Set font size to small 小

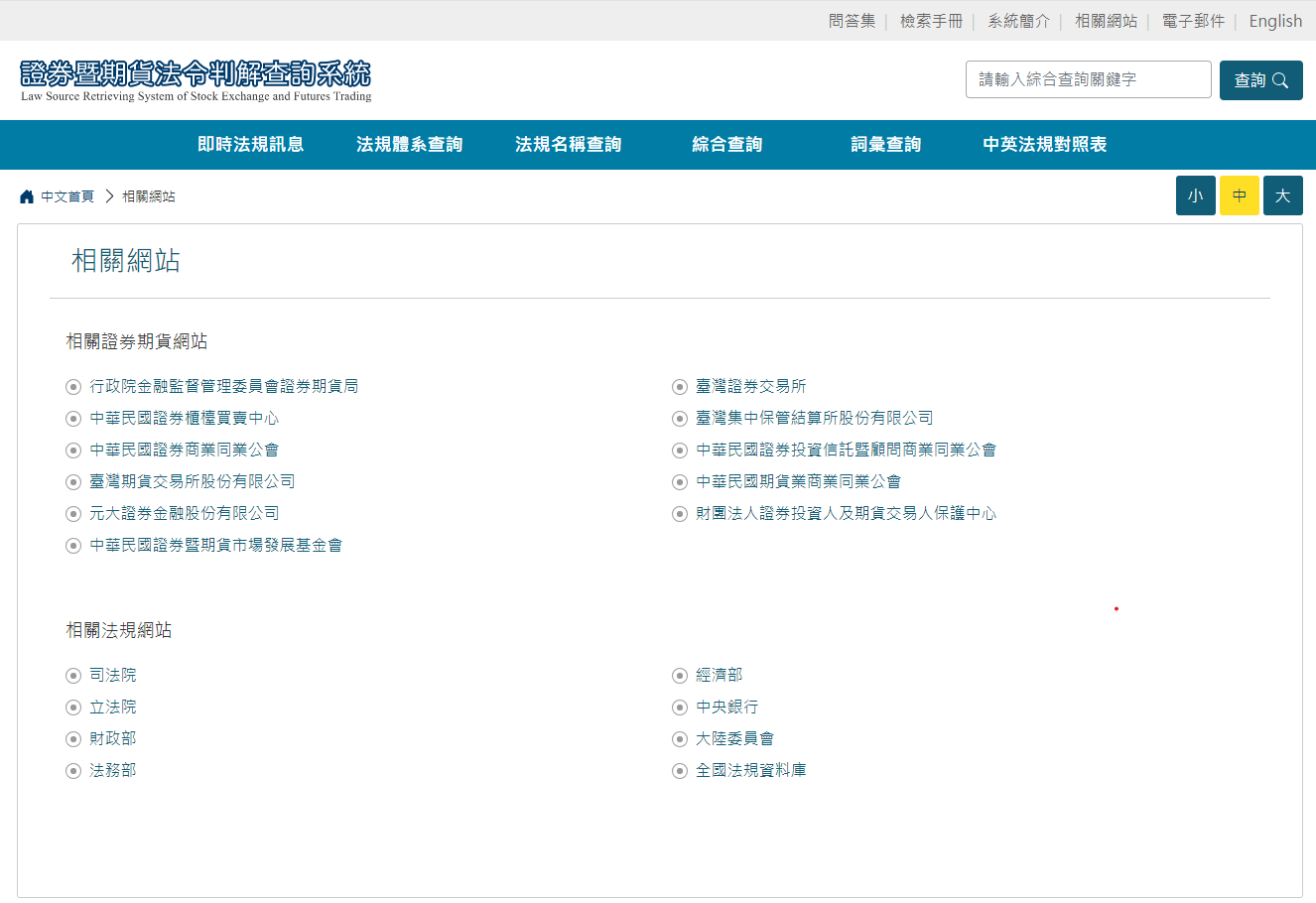point(1196,195)
